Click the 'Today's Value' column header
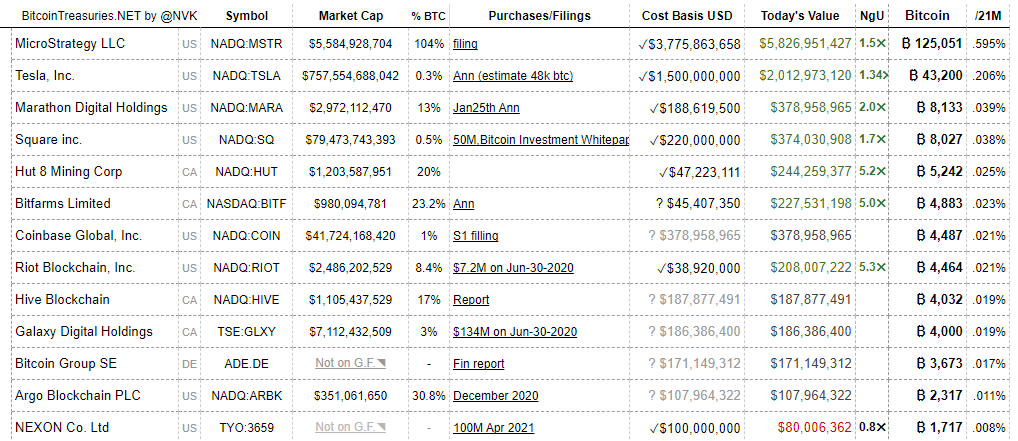 point(800,17)
